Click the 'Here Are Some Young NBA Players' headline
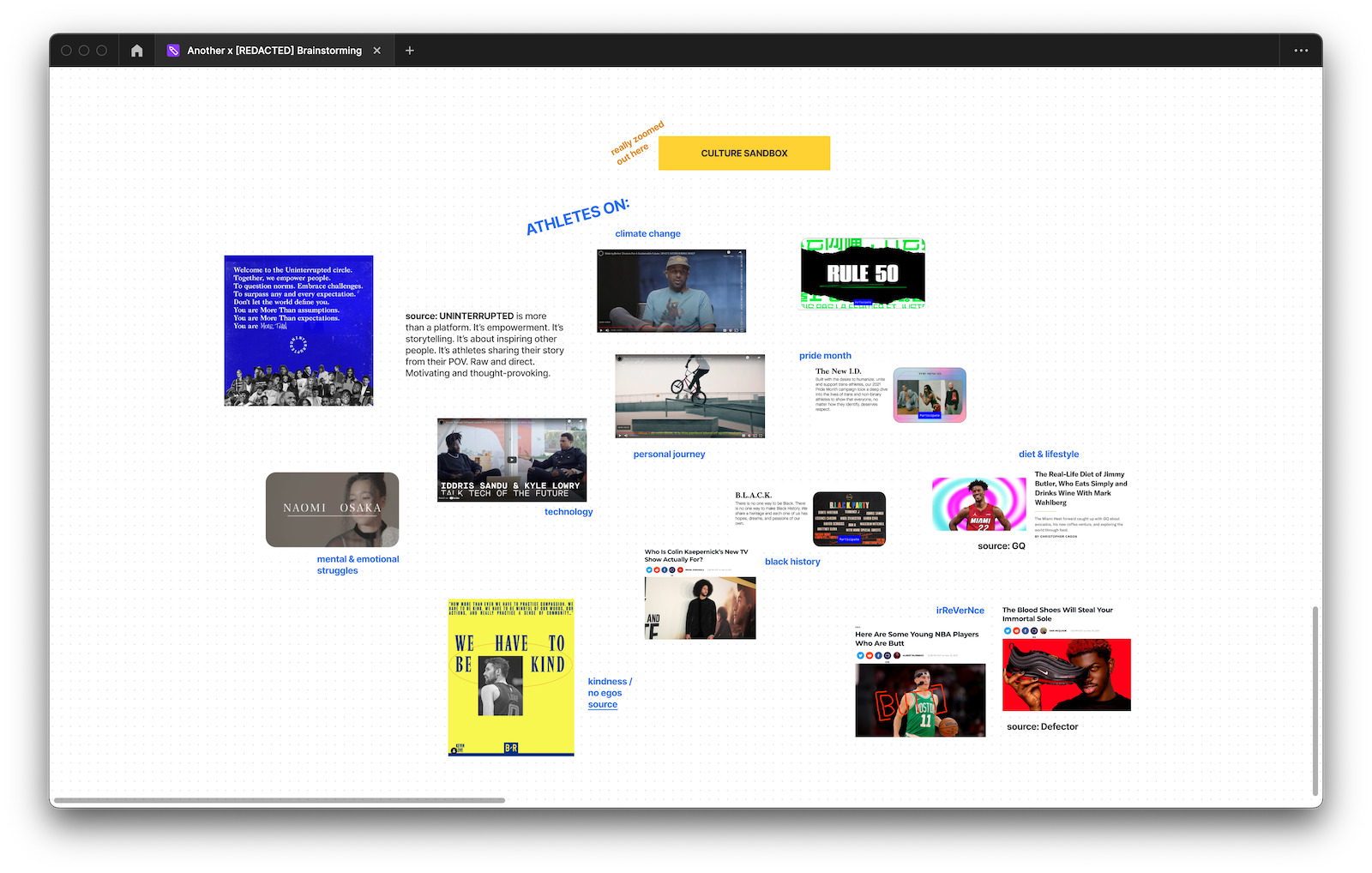Screen dimensions: 1372x873 (x=917, y=639)
